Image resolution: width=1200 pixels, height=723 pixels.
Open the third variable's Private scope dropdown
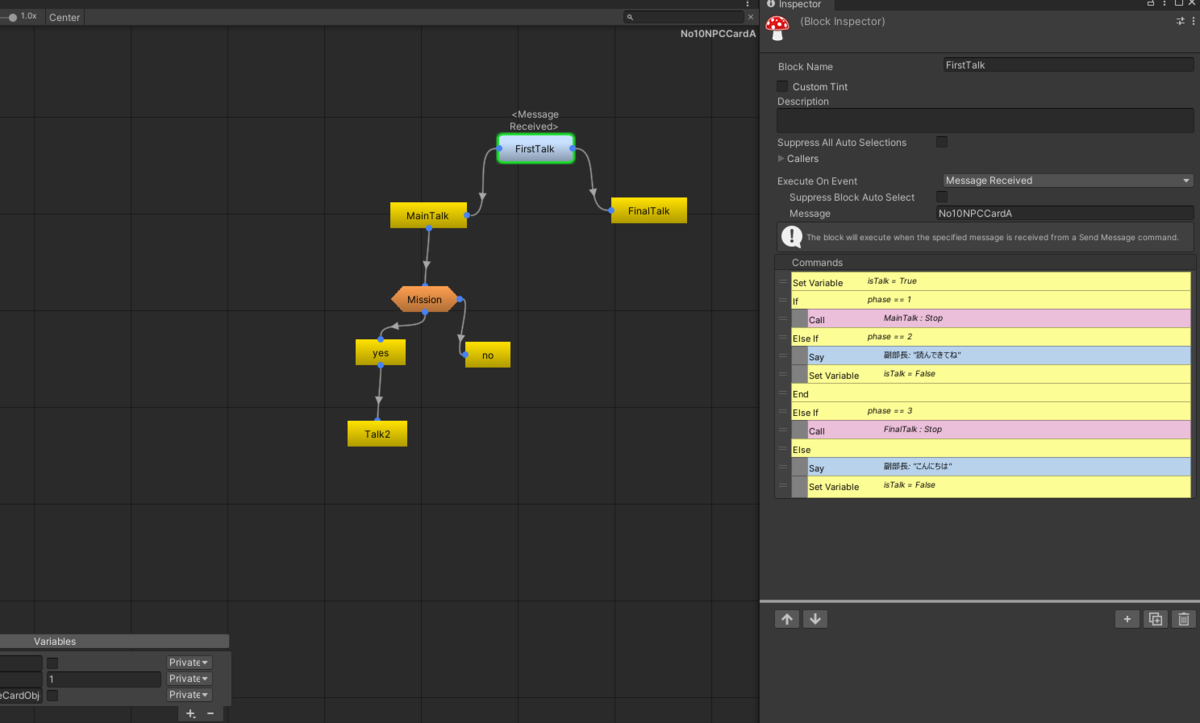coord(189,694)
